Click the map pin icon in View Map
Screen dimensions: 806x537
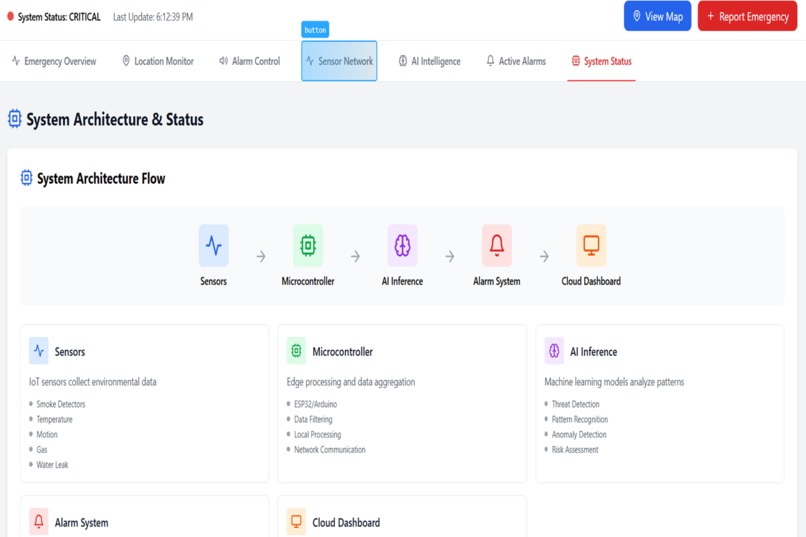point(636,16)
